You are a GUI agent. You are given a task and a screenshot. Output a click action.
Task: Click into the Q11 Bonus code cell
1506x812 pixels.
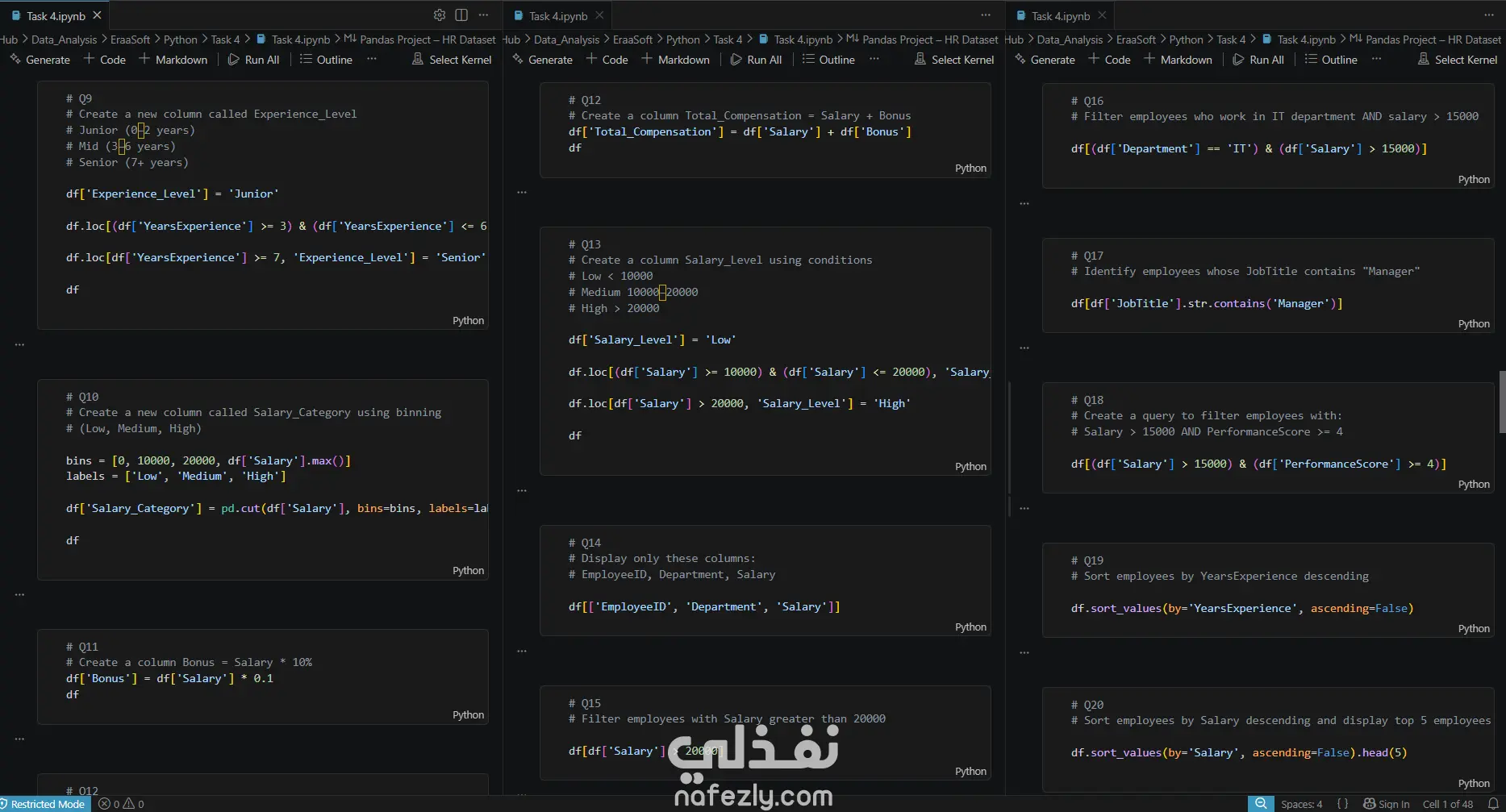tap(263, 677)
